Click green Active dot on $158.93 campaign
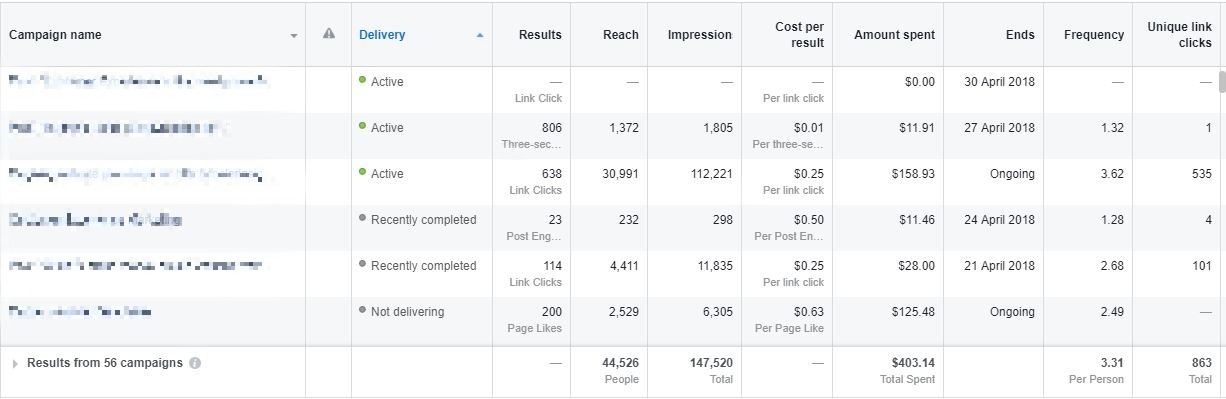Viewport: 1226px width, 399px height. click(362, 172)
